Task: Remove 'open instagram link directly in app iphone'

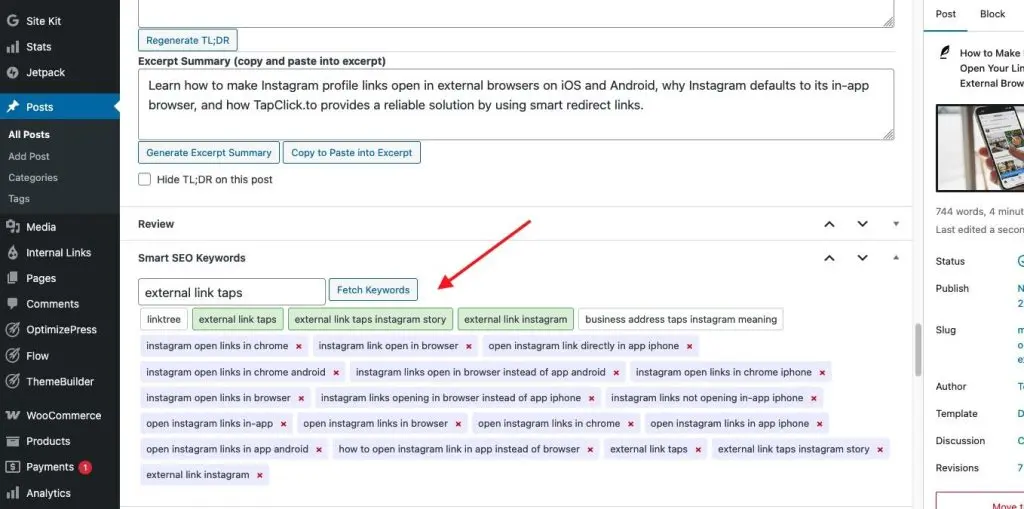Action: point(690,346)
